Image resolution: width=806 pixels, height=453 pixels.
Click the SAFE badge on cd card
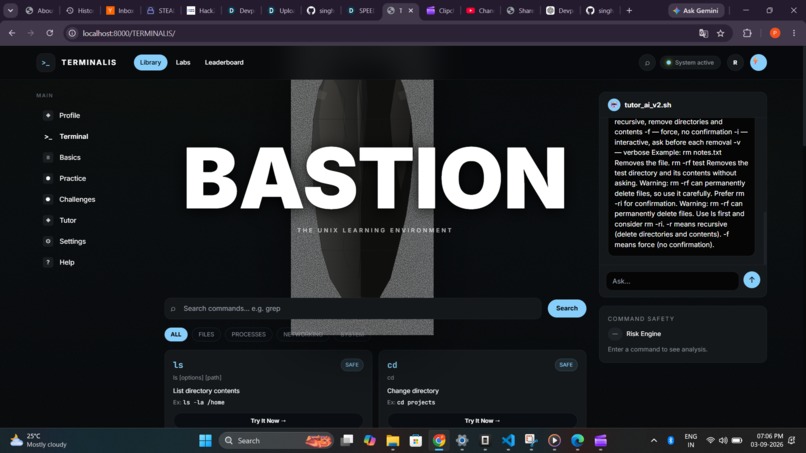pyautogui.click(x=566, y=365)
